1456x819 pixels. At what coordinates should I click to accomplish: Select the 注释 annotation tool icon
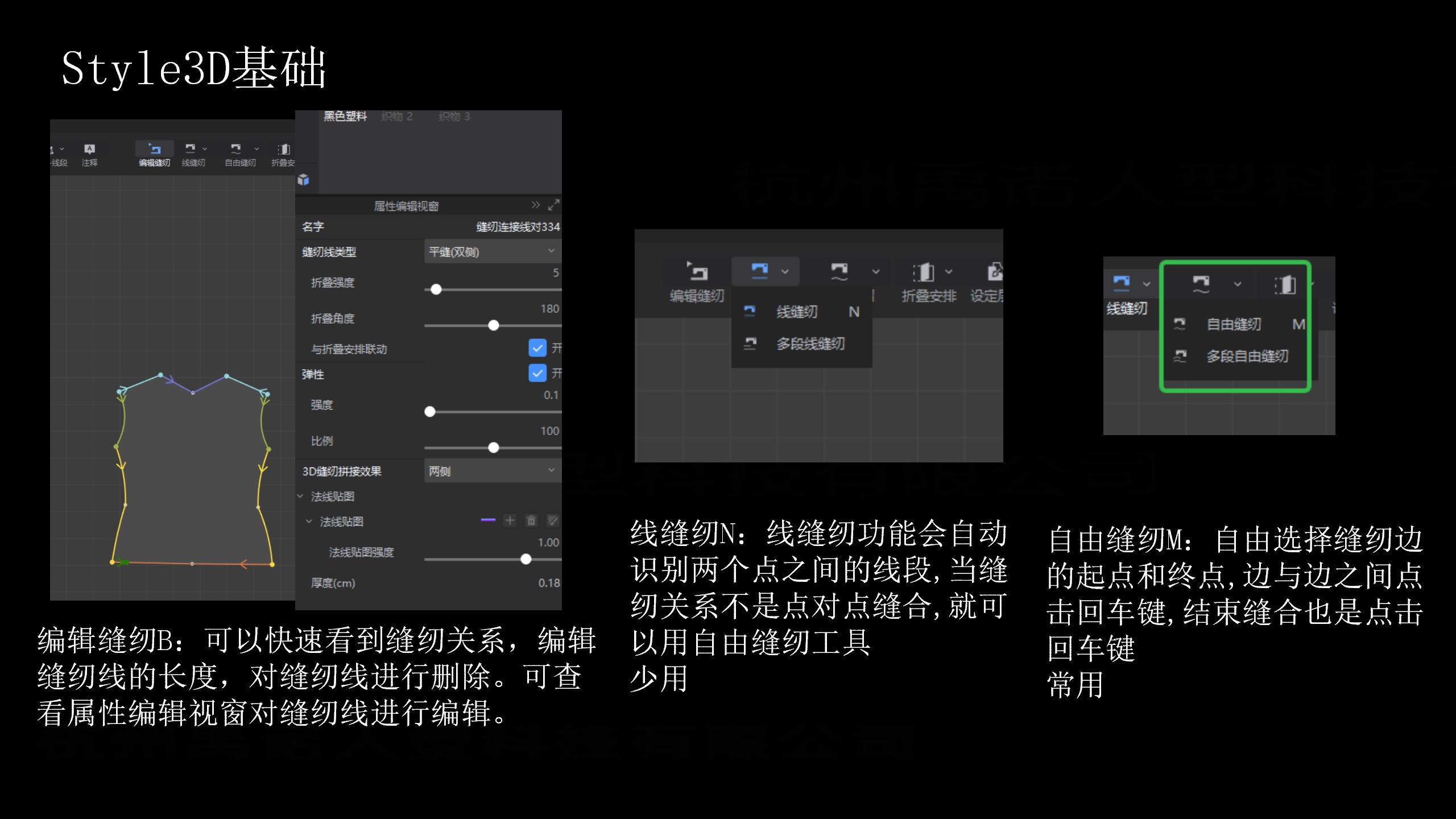tap(89, 149)
